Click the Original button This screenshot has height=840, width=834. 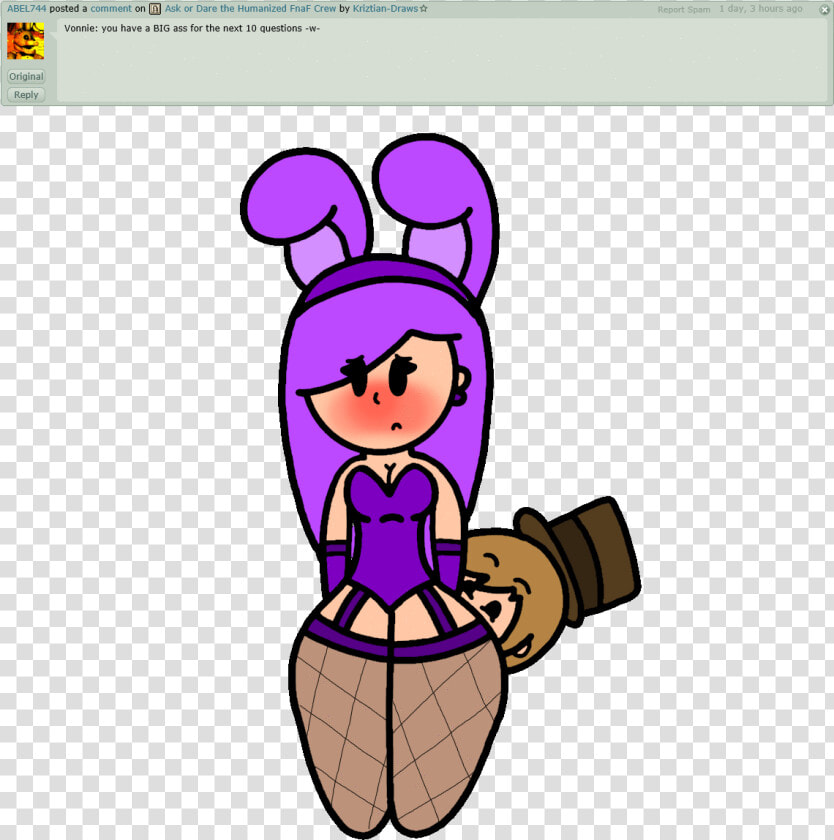26,76
